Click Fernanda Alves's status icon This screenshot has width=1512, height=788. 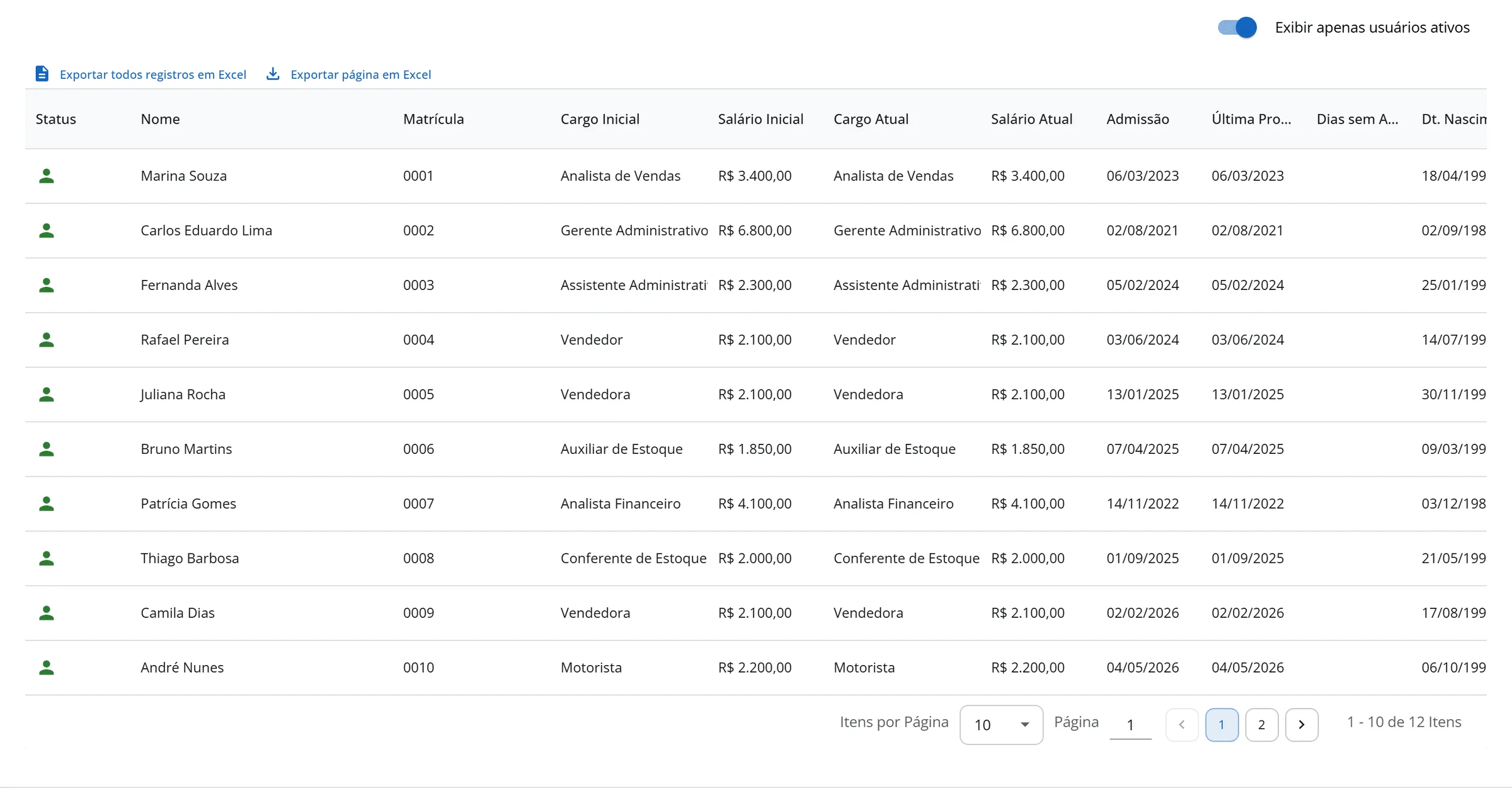(47, 285)
